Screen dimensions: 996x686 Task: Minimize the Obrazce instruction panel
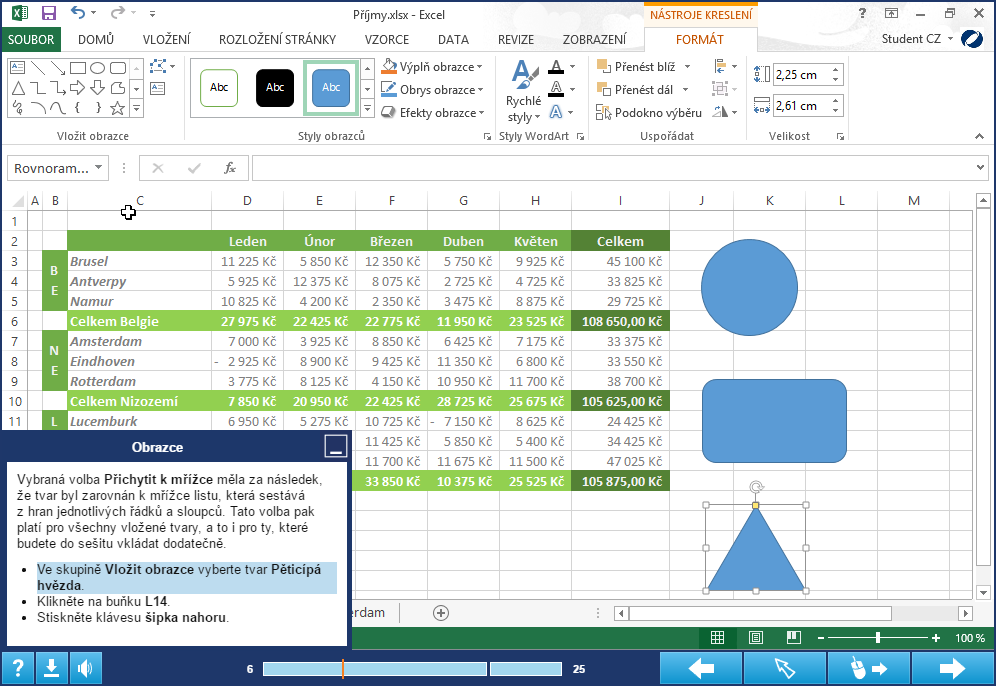[336, 447]
